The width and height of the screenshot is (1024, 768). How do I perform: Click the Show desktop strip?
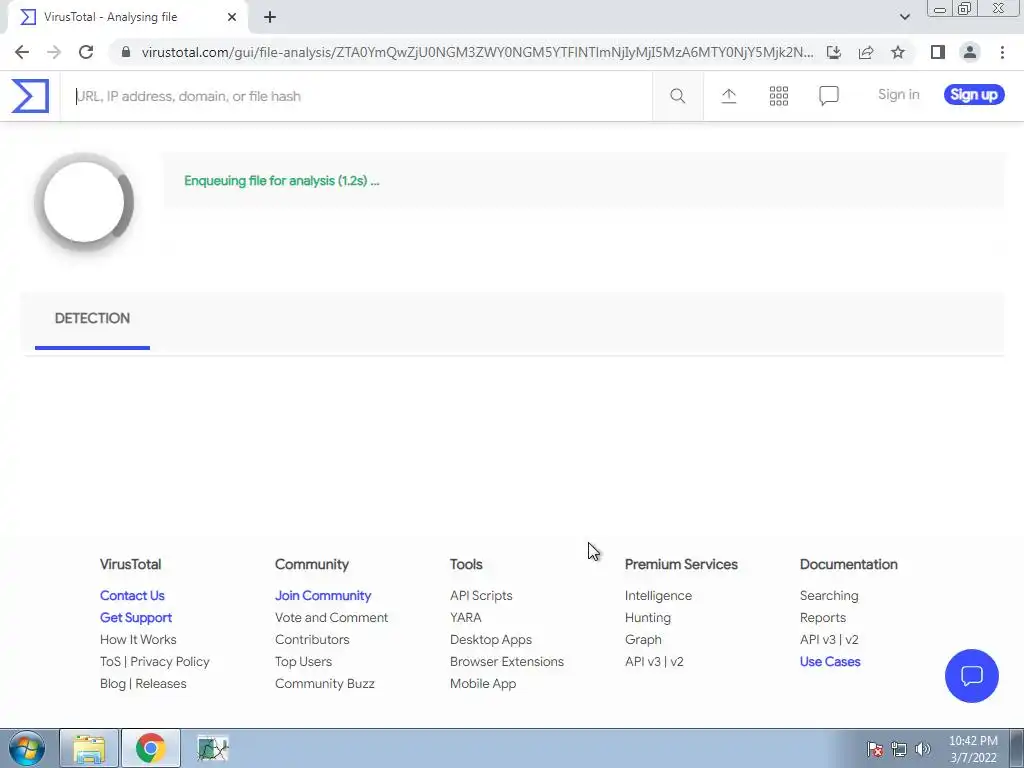point(1017,749)
